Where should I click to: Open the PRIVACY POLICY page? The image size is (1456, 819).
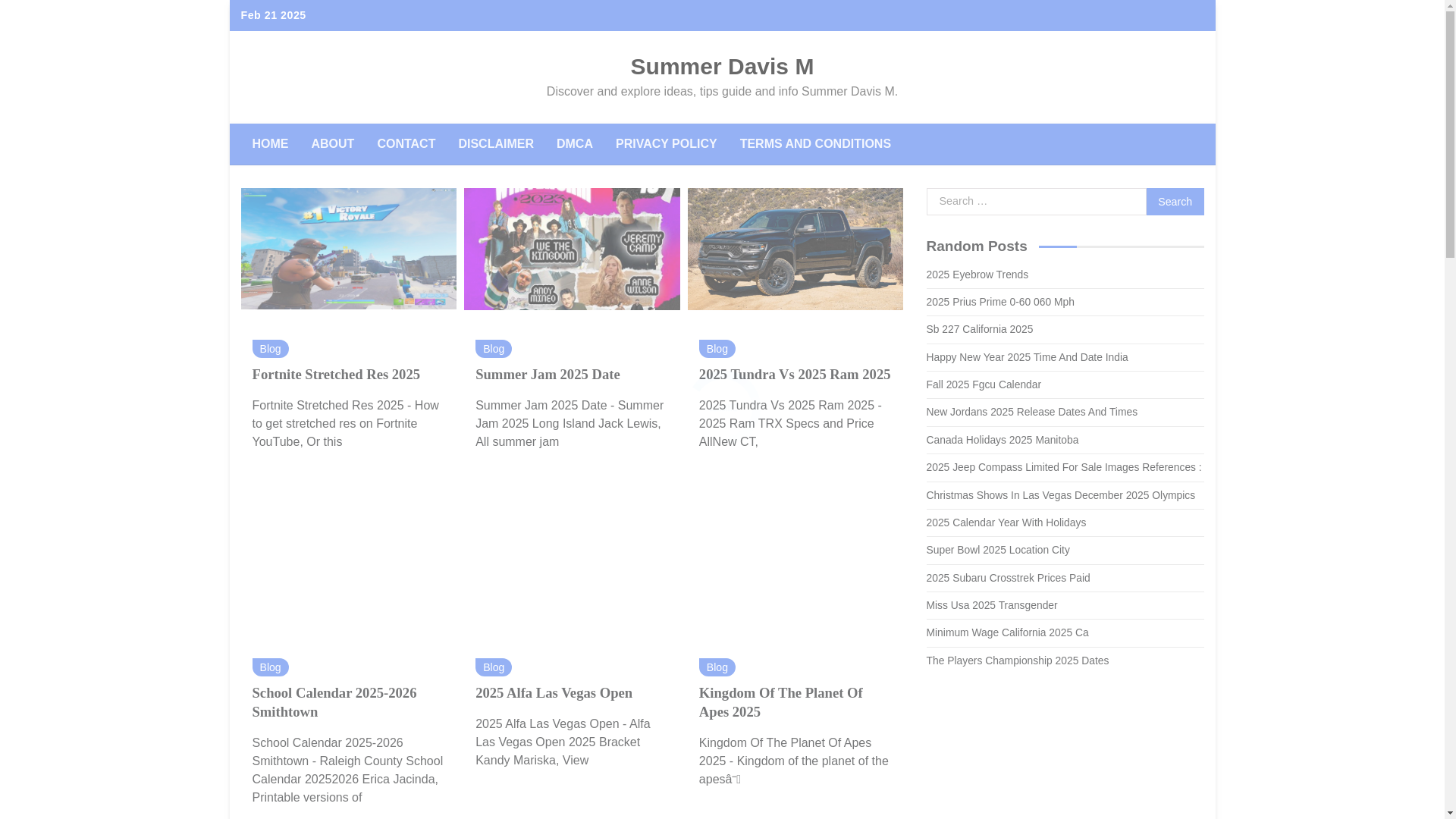[666, 144]
